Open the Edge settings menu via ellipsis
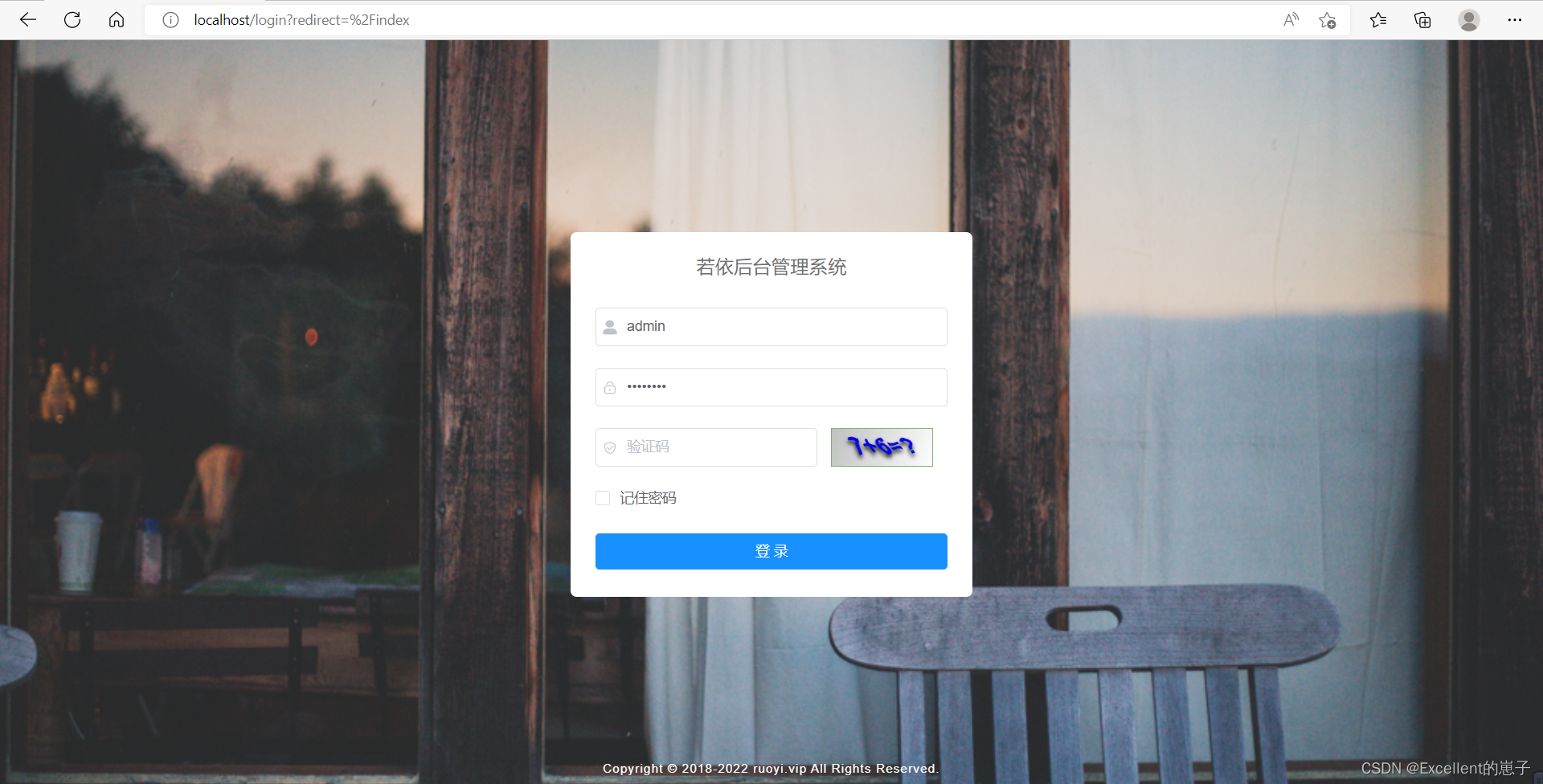This screenshot has height=784, width=1543. (1515, 20)
